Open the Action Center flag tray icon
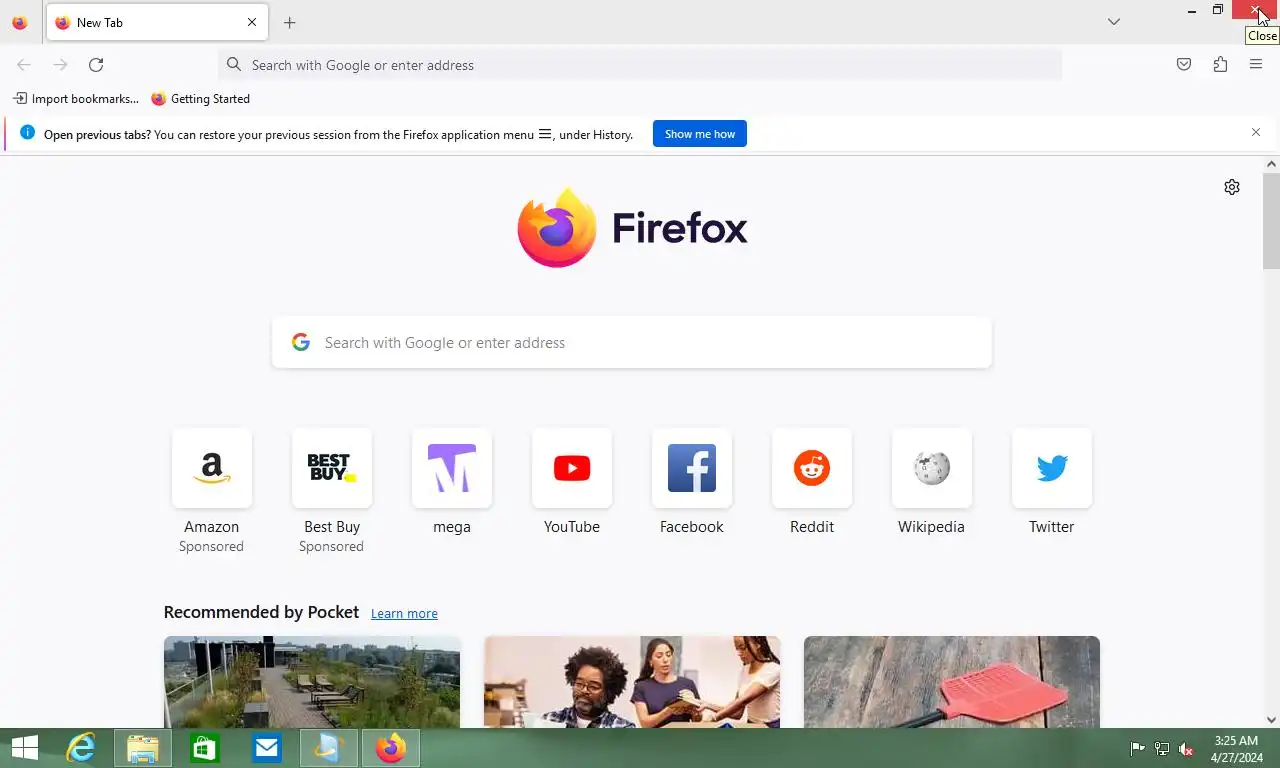Screen dimensions: 1280x768 point(1137,749)
